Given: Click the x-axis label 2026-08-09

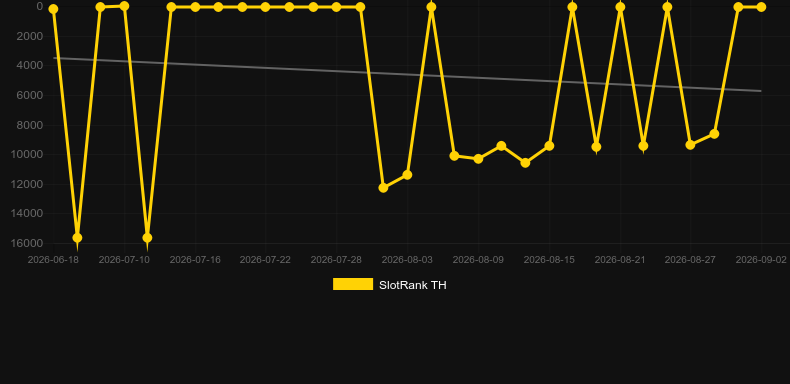Looking at the screenshot, I should point(478,260).
